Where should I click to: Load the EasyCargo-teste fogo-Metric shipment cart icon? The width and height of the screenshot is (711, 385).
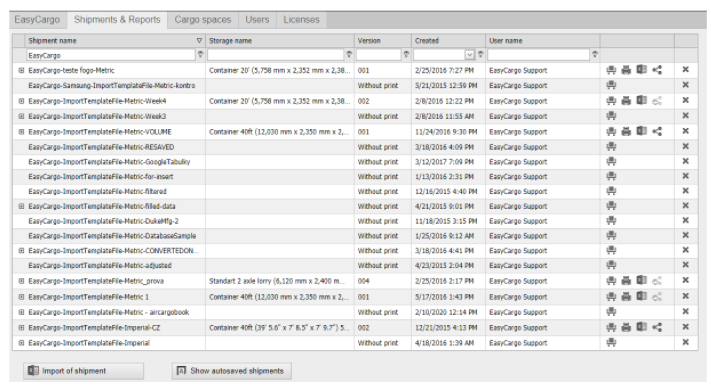coord(611,70)
